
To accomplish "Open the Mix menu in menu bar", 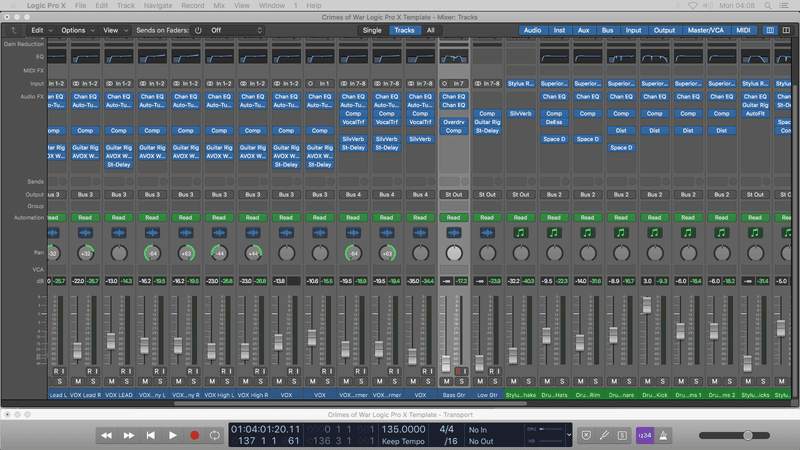I will [219, 6].
